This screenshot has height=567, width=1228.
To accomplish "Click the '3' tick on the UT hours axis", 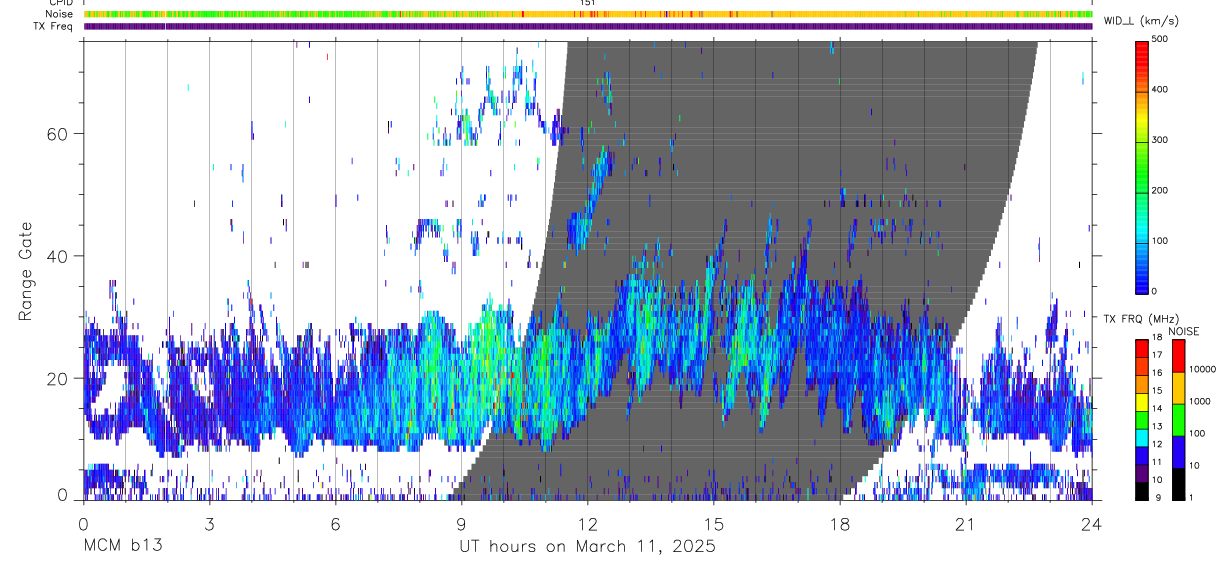I will (209, 524).
